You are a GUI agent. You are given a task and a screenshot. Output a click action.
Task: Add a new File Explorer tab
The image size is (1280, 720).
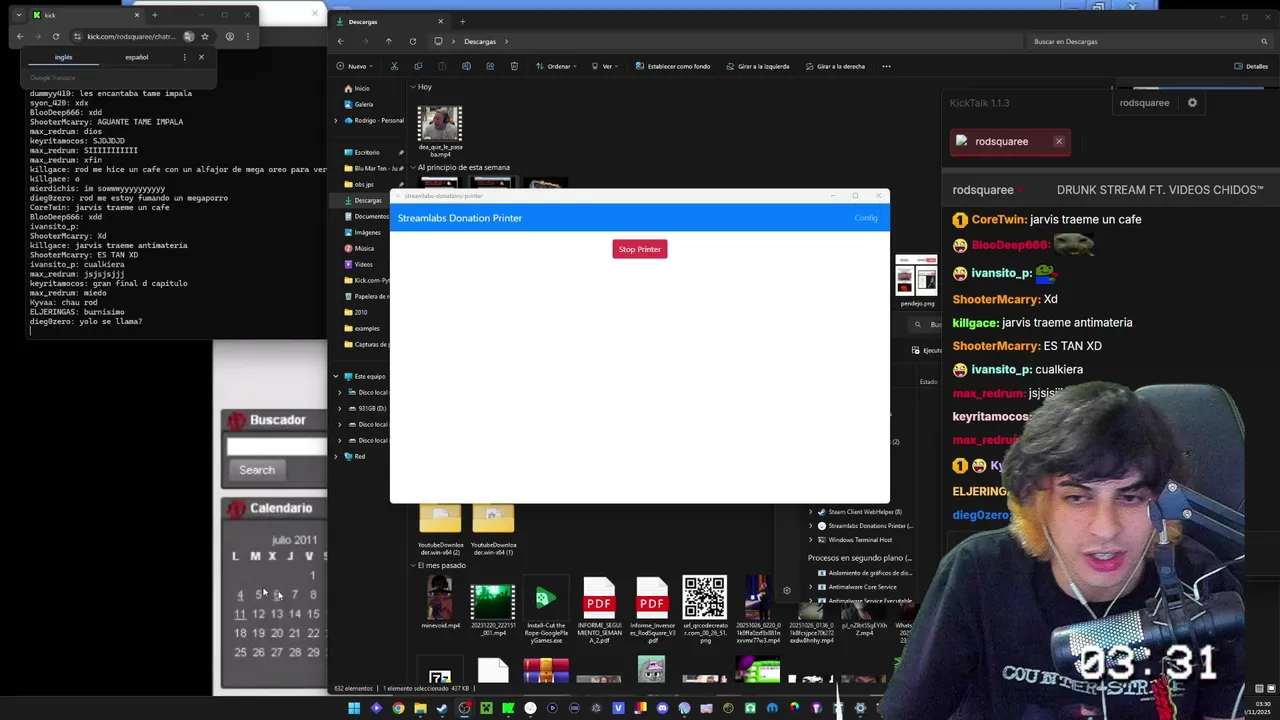[462, 21]
